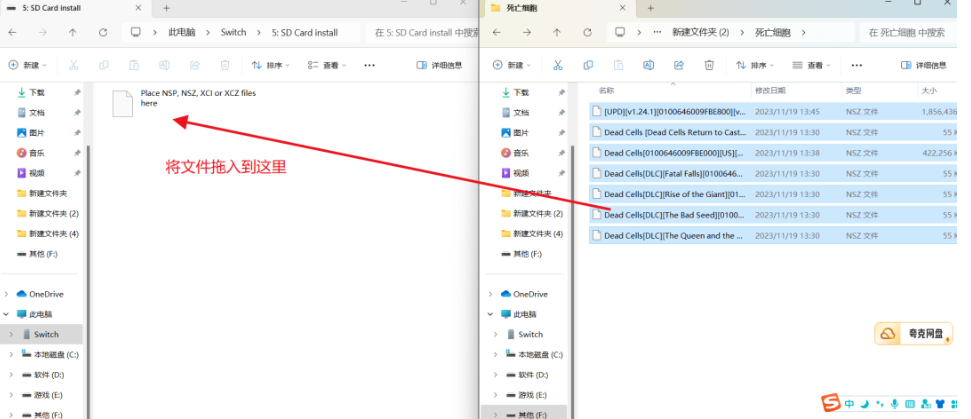971x419 pixels.
Task: Open 新建 dropdown in left window
Action: point(27,65)
